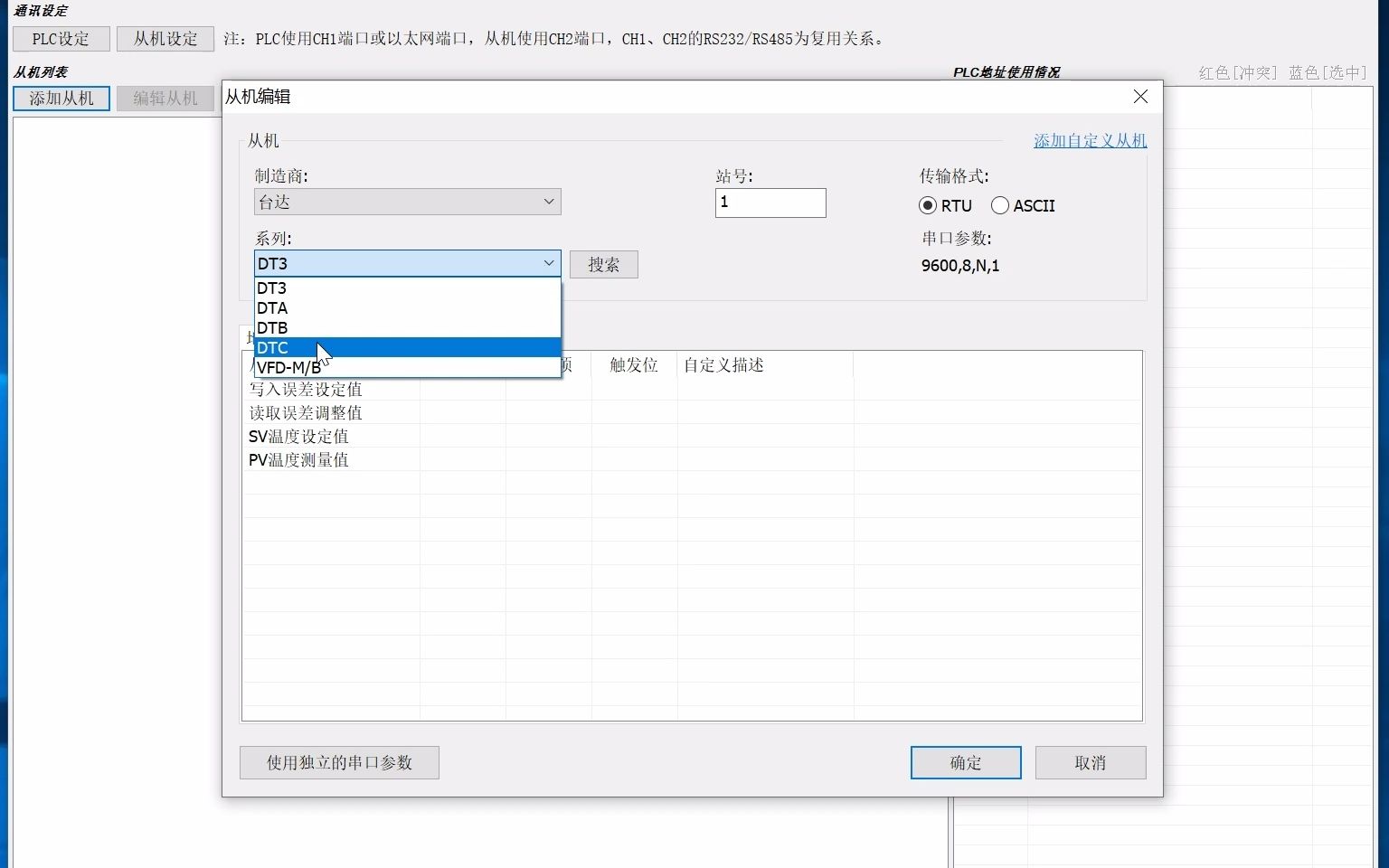1389x868 pixels.
Task: Close the 从机编辑 dialog
Action: [x=1140, y=97]
